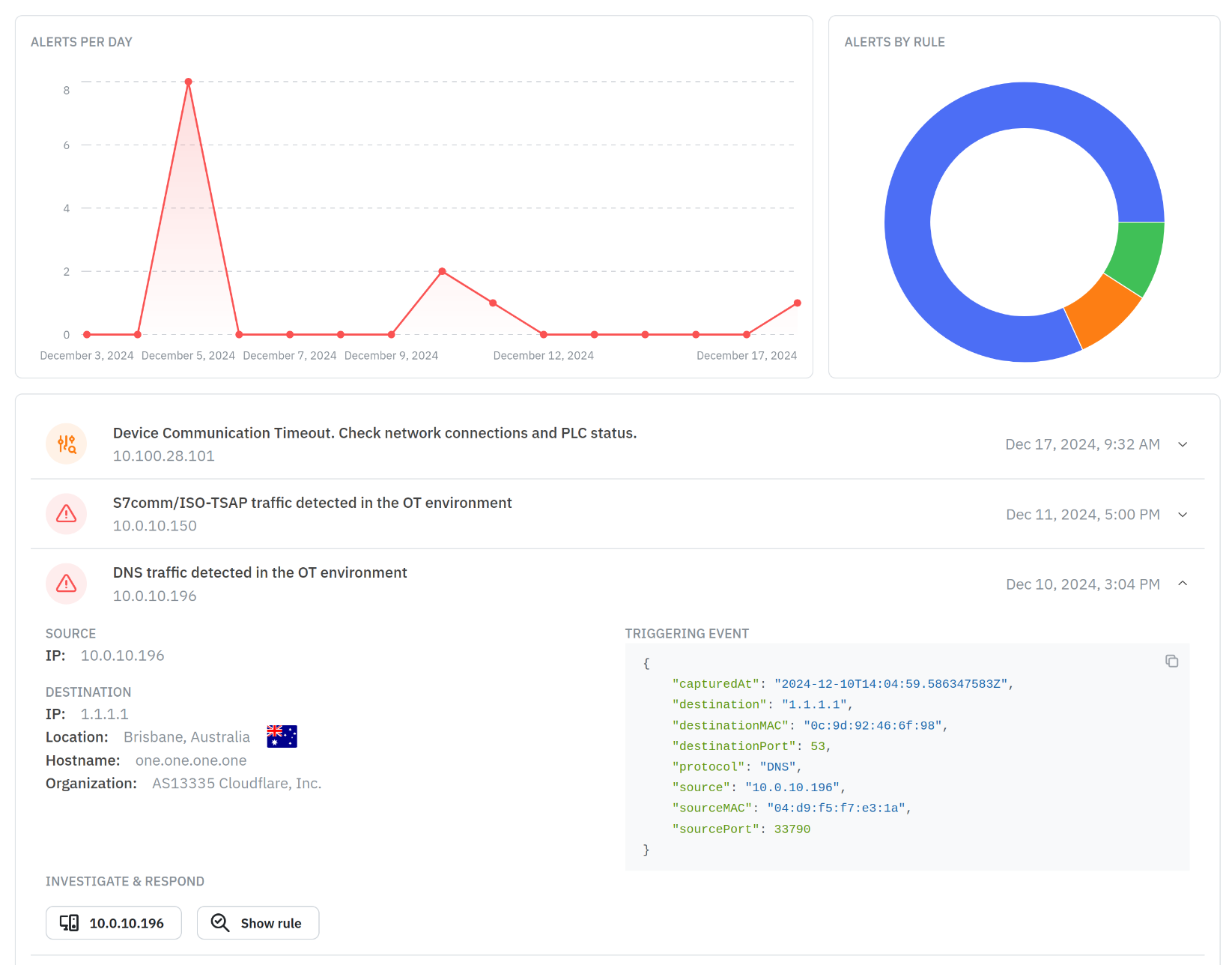The image size is (1232, 965).
Task: Click the peak data point of 8 alerts
Action: pos(189,82)
